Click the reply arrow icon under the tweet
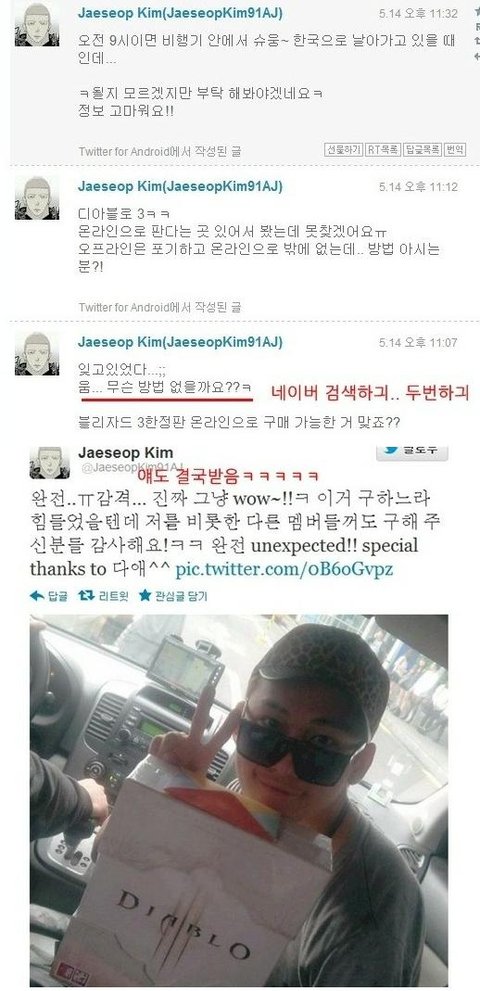480x991 pixels. (37, 596)
